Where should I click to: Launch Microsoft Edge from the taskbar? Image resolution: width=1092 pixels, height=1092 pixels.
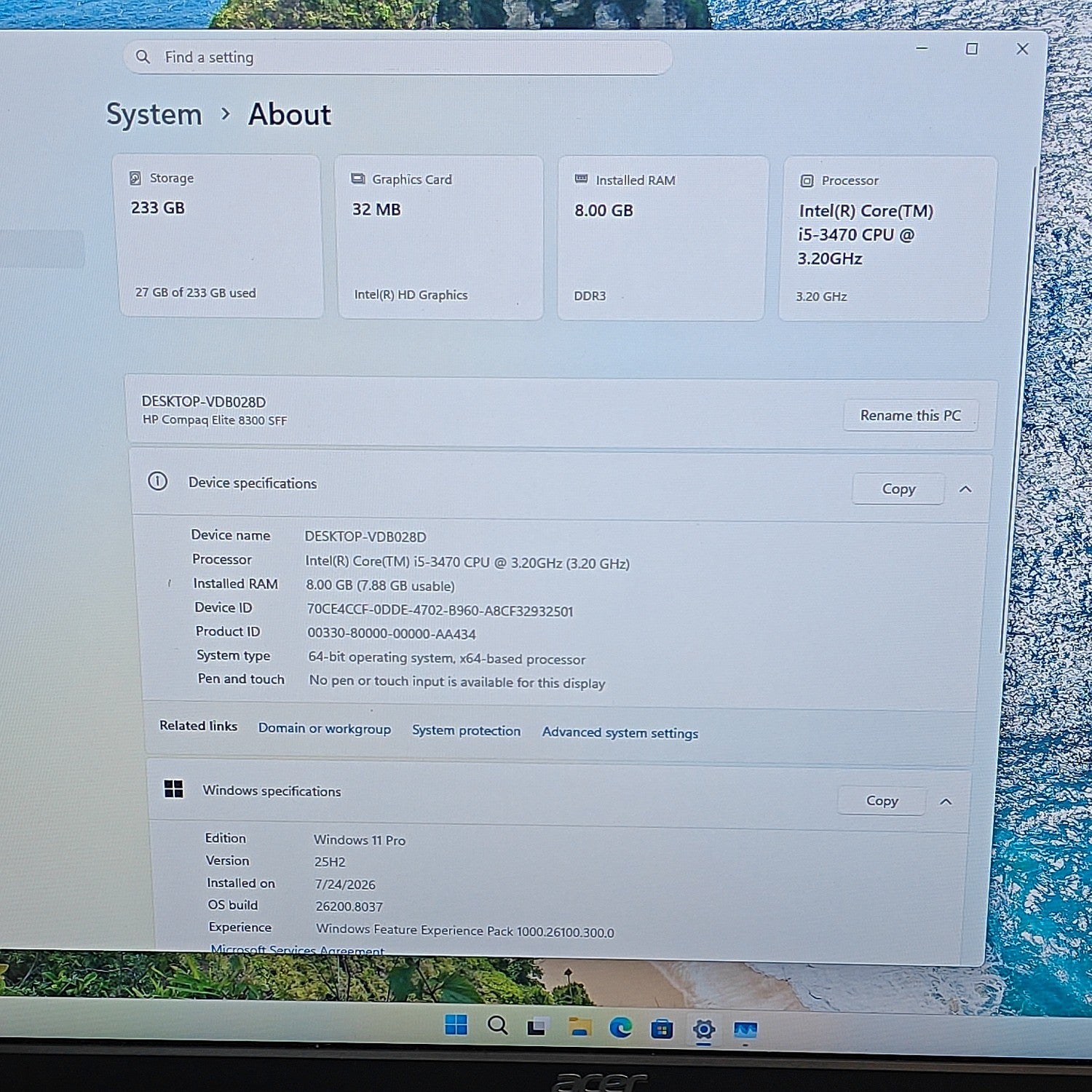click(621, 1027)
